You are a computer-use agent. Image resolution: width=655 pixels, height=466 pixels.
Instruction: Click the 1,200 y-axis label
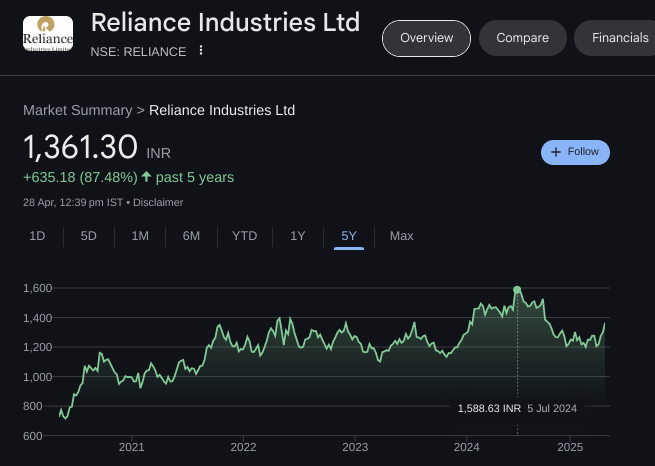(x=38, y=347)
